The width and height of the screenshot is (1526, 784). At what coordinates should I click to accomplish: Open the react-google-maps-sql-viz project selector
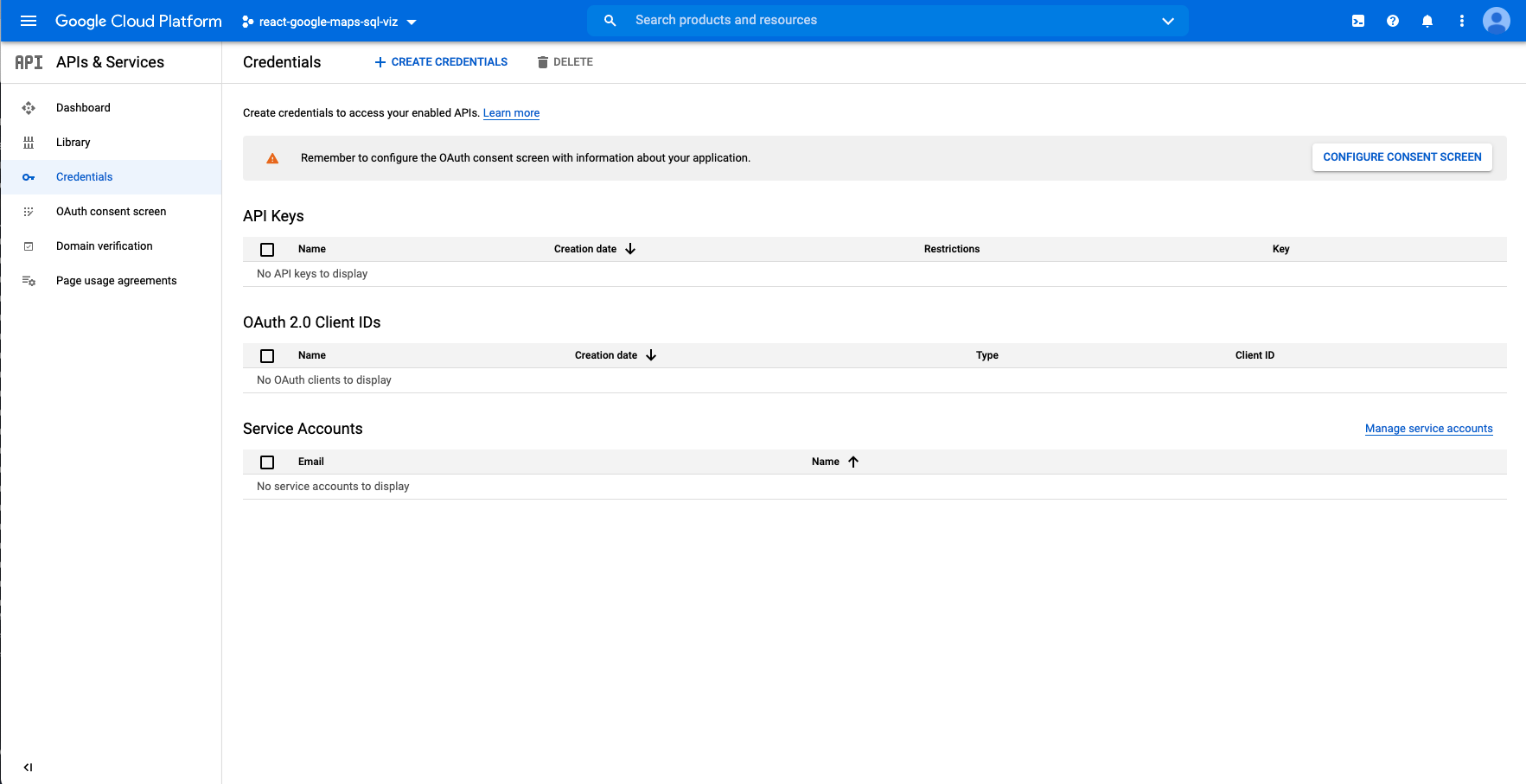329,22
